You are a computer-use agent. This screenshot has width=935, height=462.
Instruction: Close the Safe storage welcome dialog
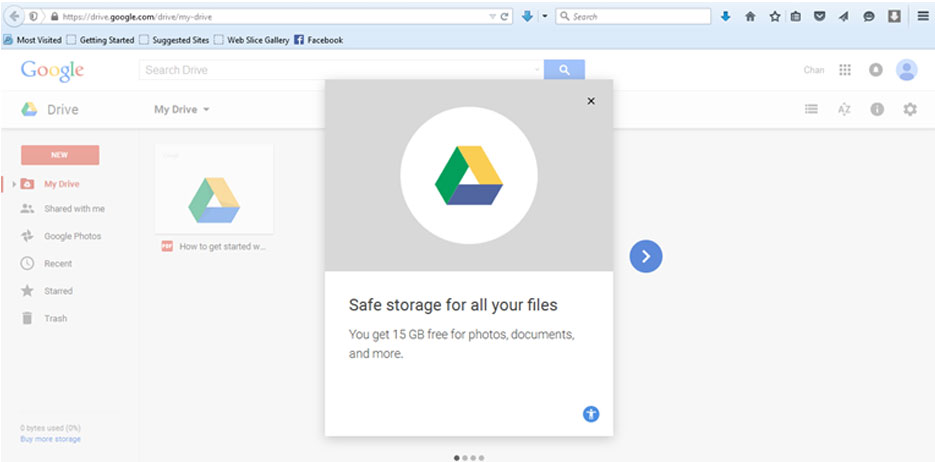591,101
